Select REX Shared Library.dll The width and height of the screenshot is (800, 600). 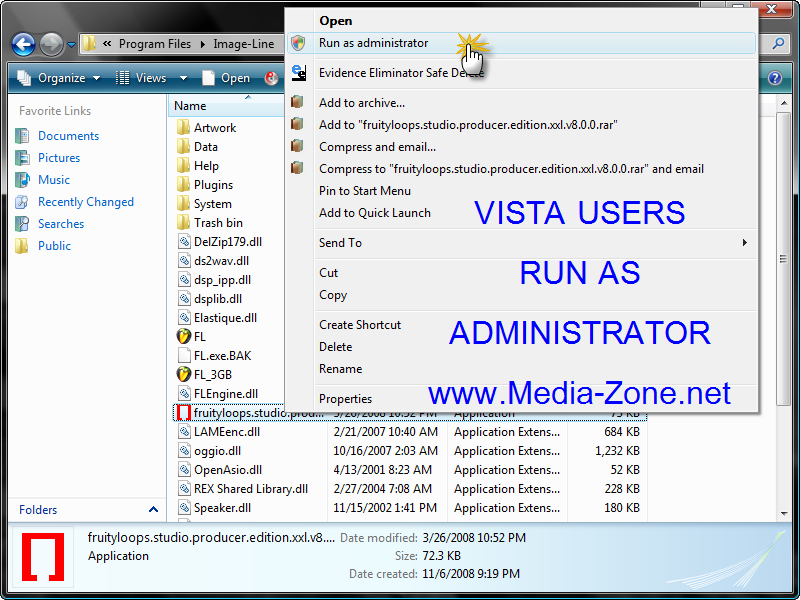[251, 489]
